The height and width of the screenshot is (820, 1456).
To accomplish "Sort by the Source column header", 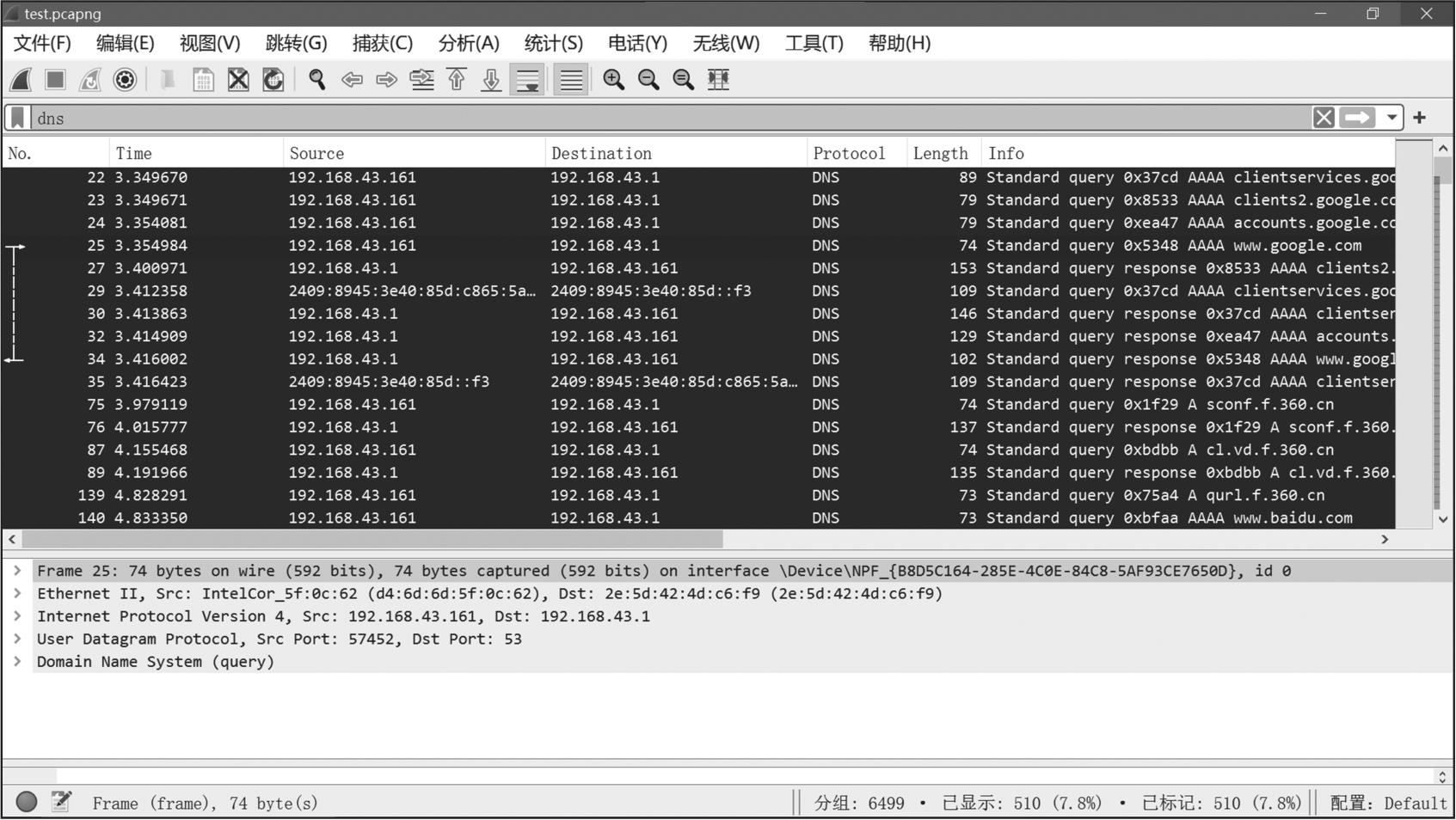I will point(415,154).
